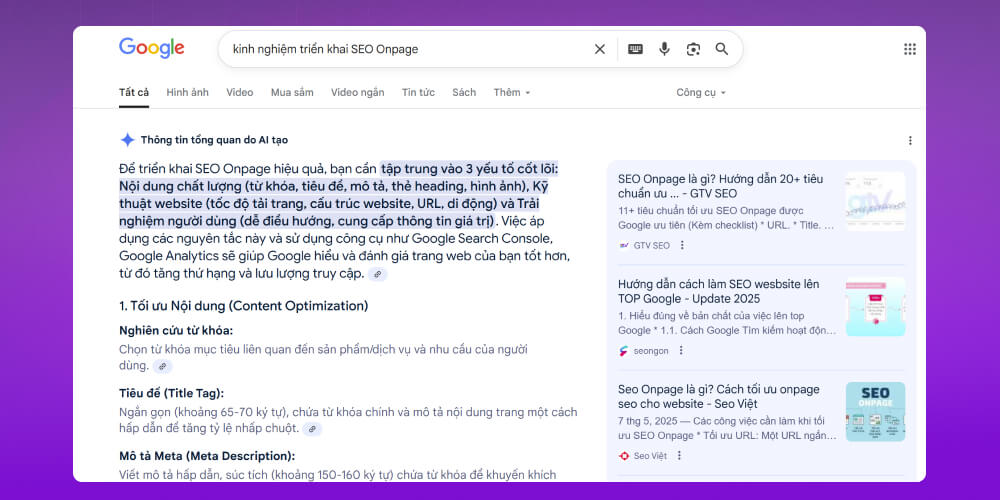The image size is (1000, 500).
Task: Click the 'Nghiên cứu từ khóa:' subheading
Action: tap(176, 330)
